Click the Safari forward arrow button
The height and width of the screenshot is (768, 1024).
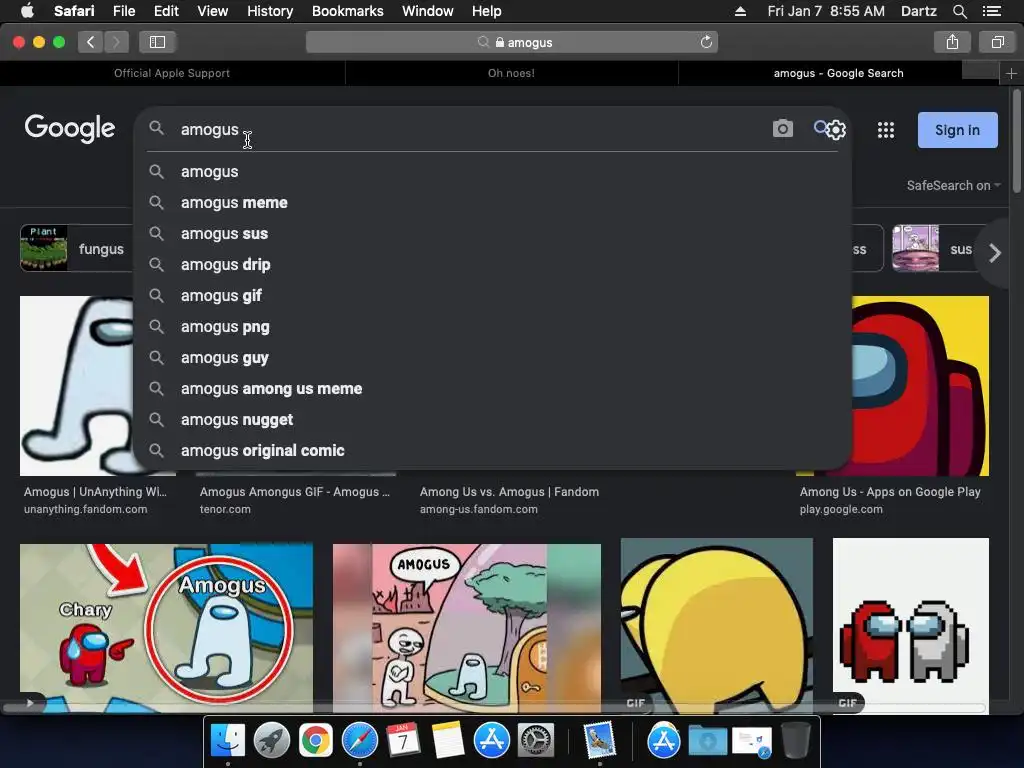point(116,42)
